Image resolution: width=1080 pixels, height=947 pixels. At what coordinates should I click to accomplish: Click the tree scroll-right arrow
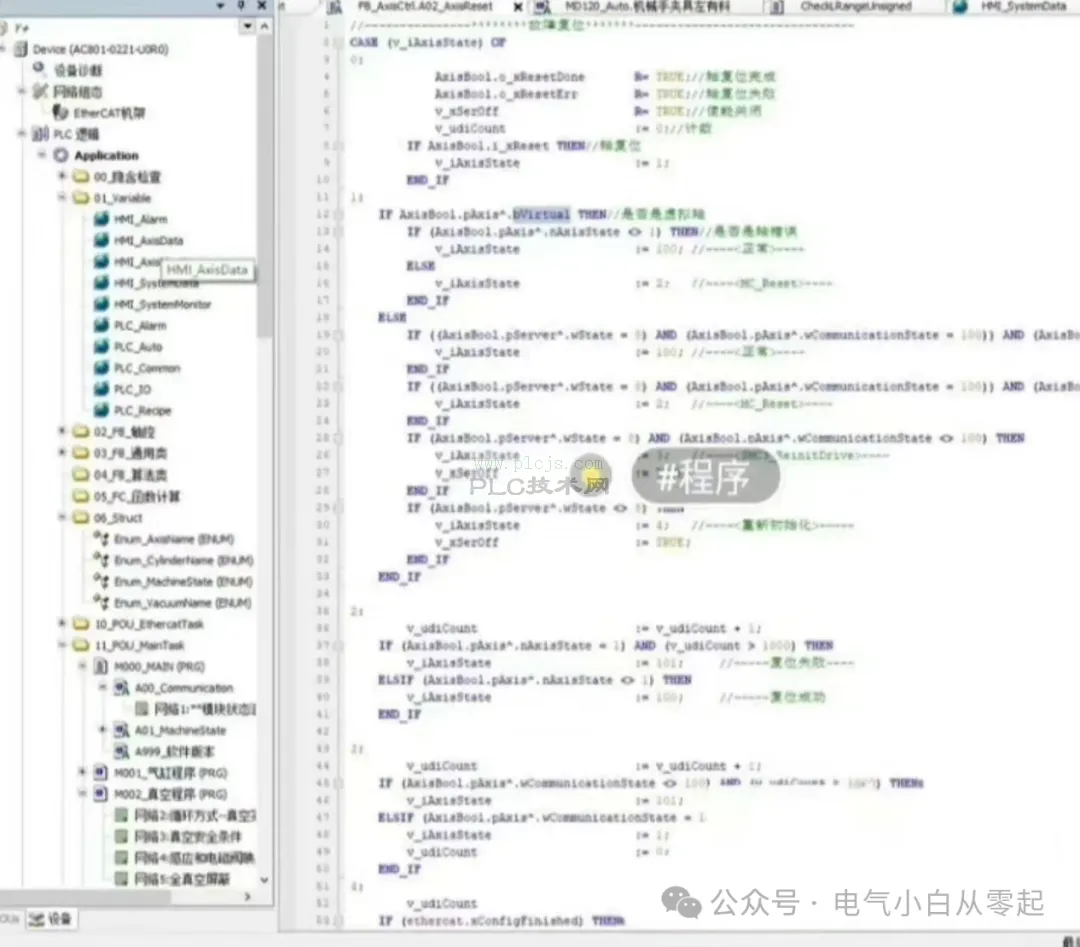pyautogui.click(x=248, y=897)
